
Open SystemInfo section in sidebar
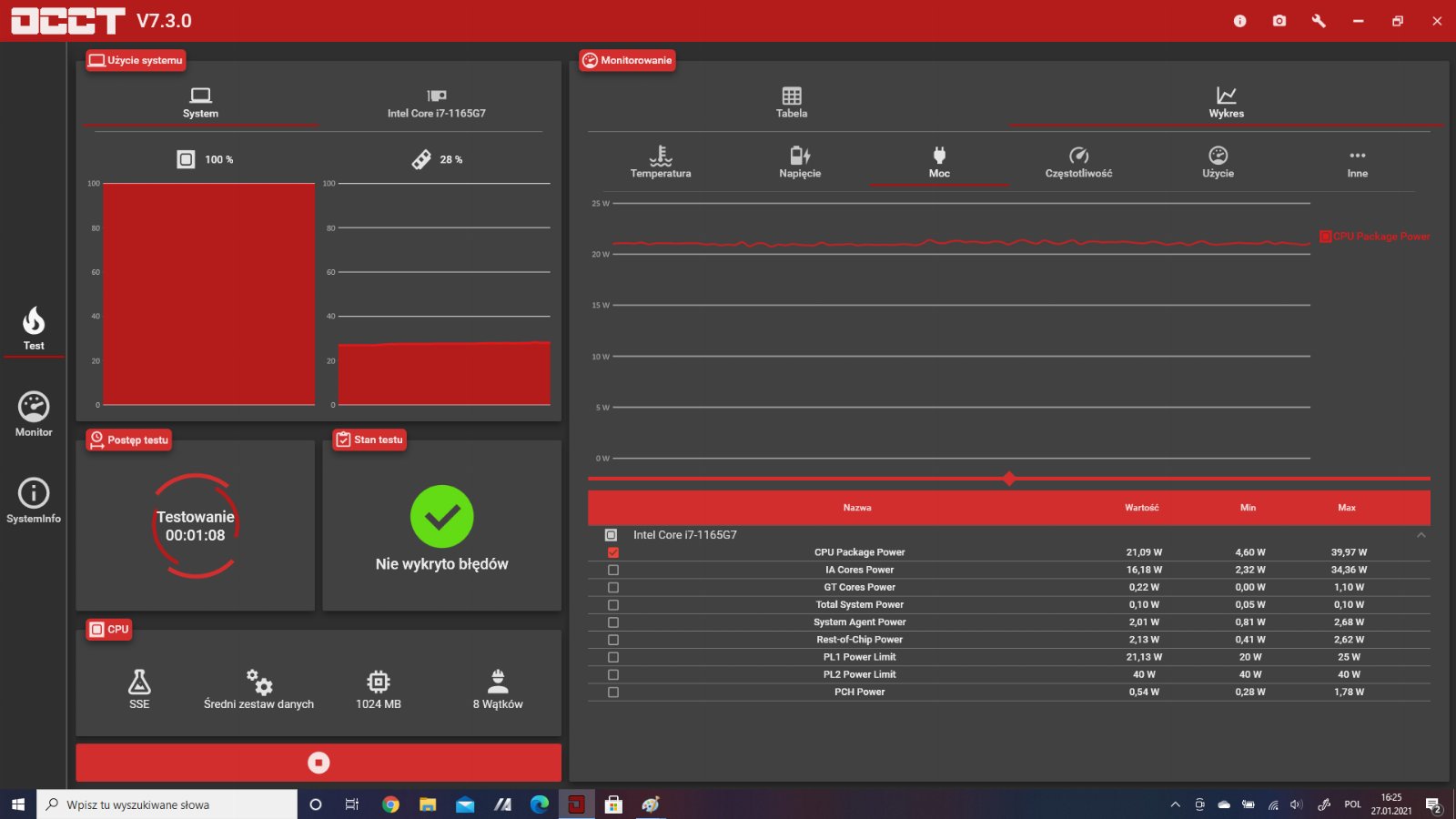(34, 501)
